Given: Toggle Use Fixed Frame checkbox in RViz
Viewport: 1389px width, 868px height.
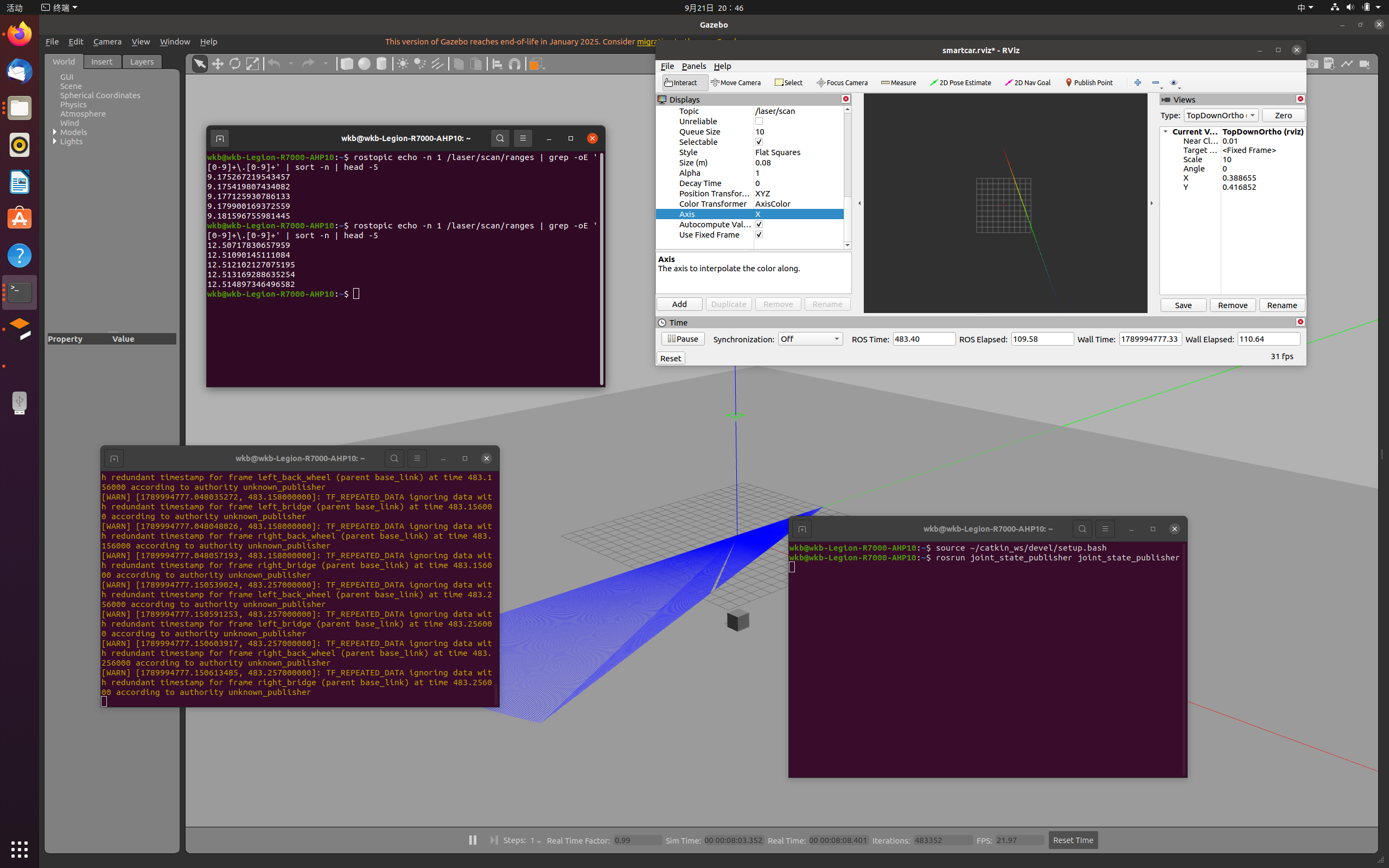Looking at the screenshot, I should [759, 235].
